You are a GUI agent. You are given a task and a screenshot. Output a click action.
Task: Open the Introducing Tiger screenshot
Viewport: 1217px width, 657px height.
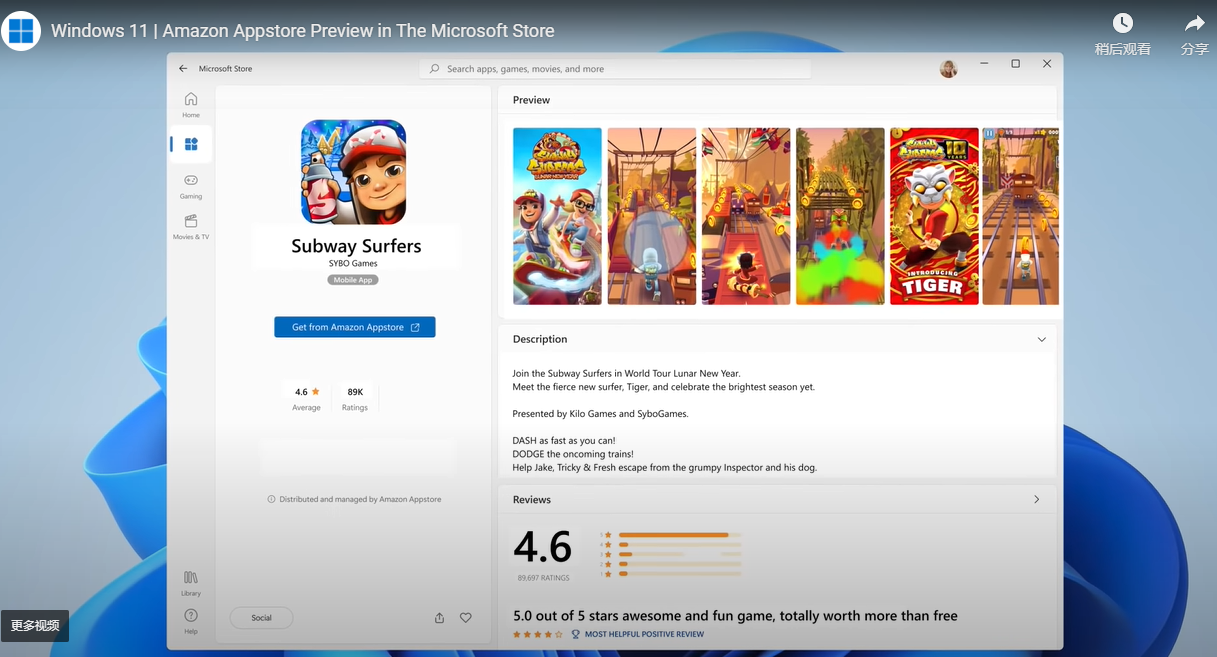tap(934, 216)
